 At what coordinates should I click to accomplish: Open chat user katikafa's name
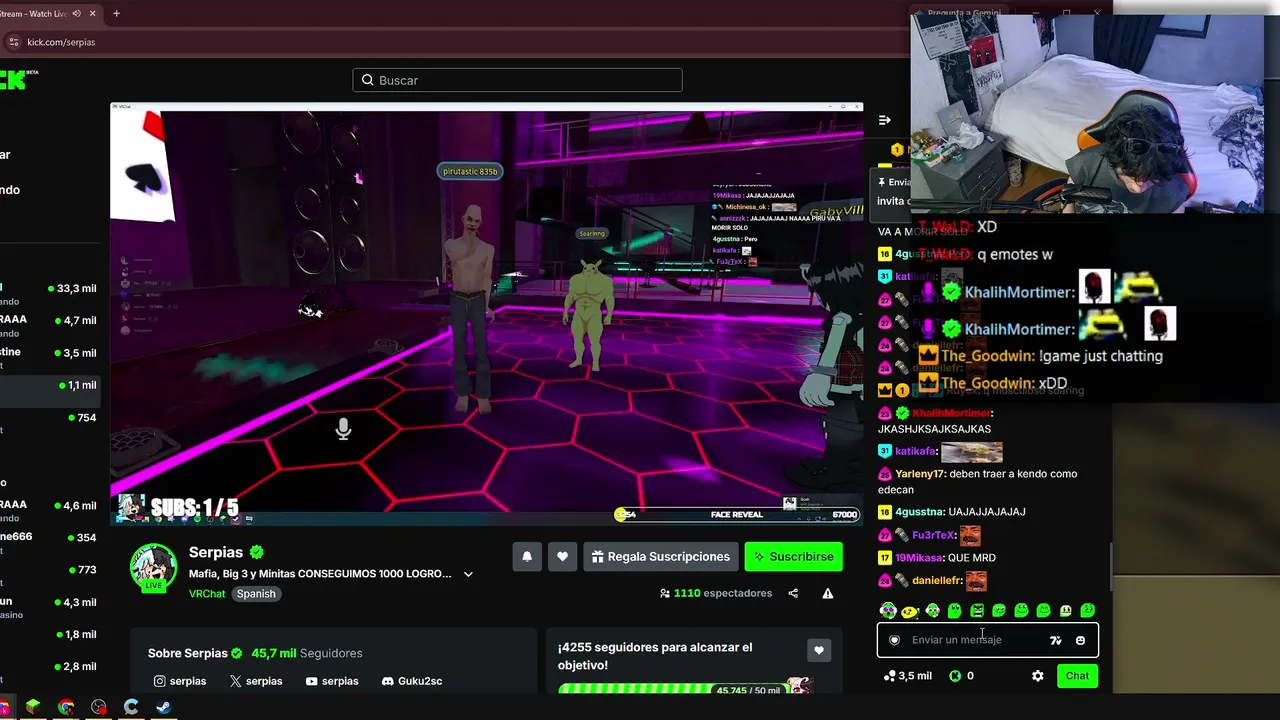click(916, 451)
